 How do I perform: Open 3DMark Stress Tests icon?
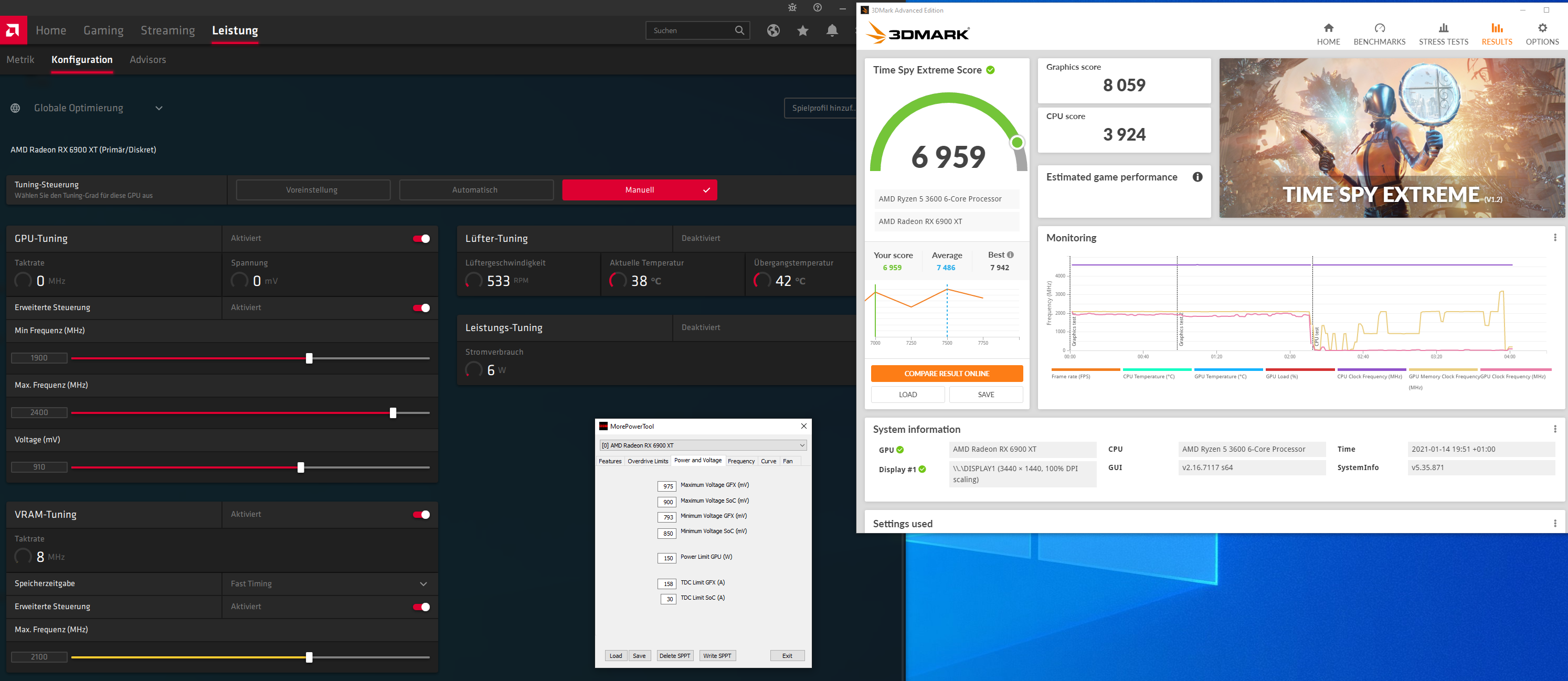[1443, 29]
